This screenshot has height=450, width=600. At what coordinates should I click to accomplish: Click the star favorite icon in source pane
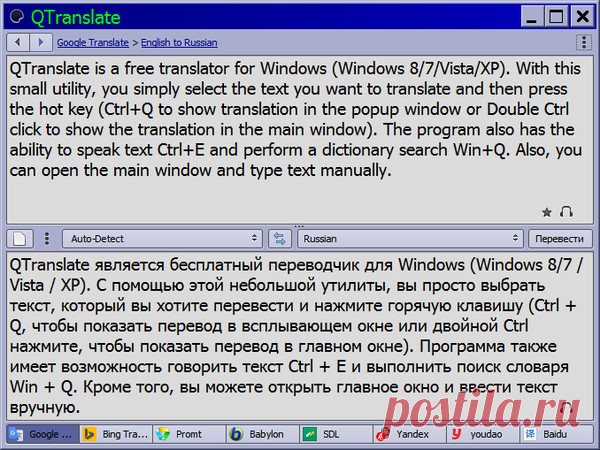click(547, 212)
